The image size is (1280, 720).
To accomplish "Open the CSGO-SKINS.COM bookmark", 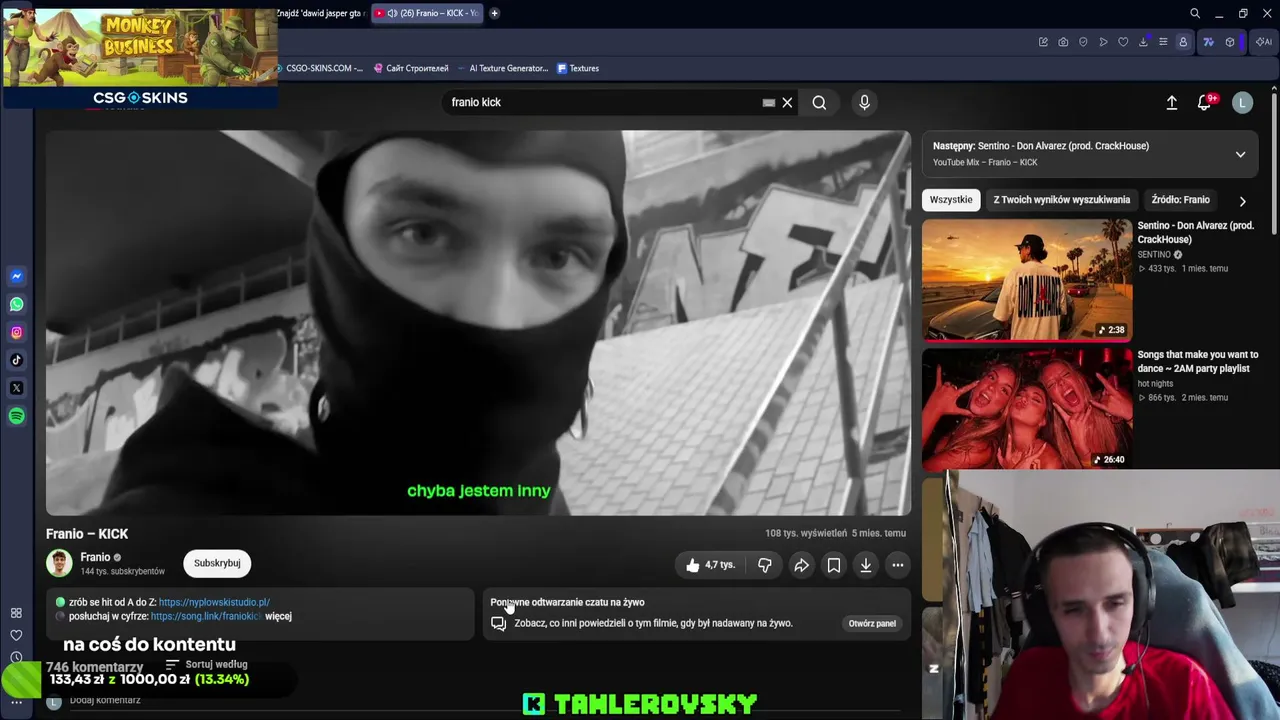I will (x=320, y=68).
